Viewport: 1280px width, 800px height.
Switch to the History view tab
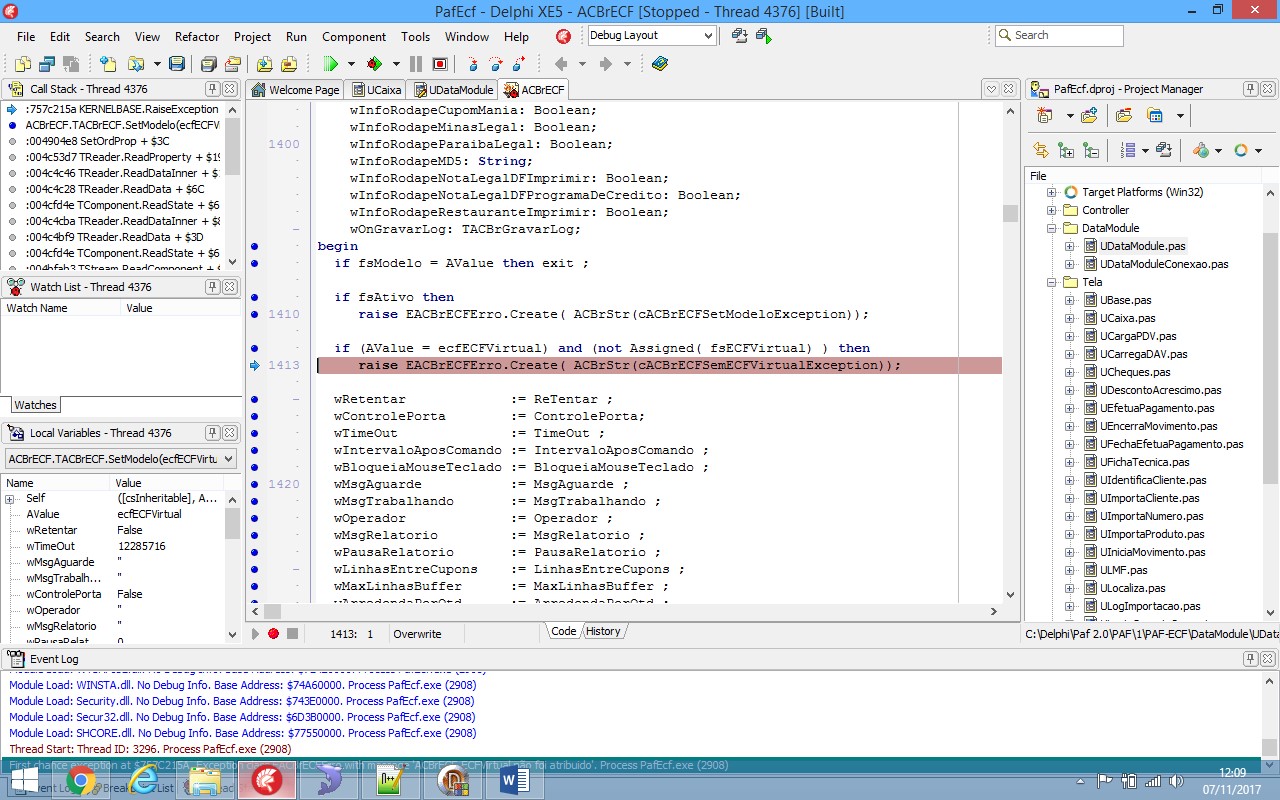pos(603,631)
